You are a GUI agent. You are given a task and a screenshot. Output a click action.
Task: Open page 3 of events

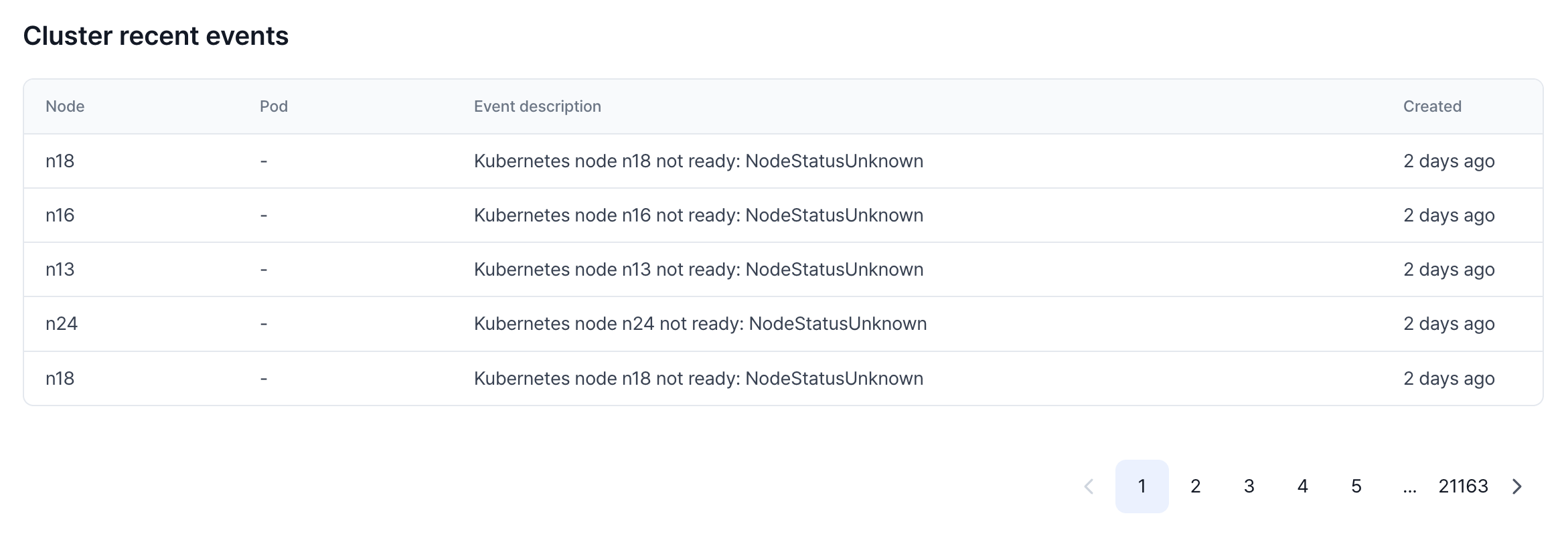click(1249, 486)
